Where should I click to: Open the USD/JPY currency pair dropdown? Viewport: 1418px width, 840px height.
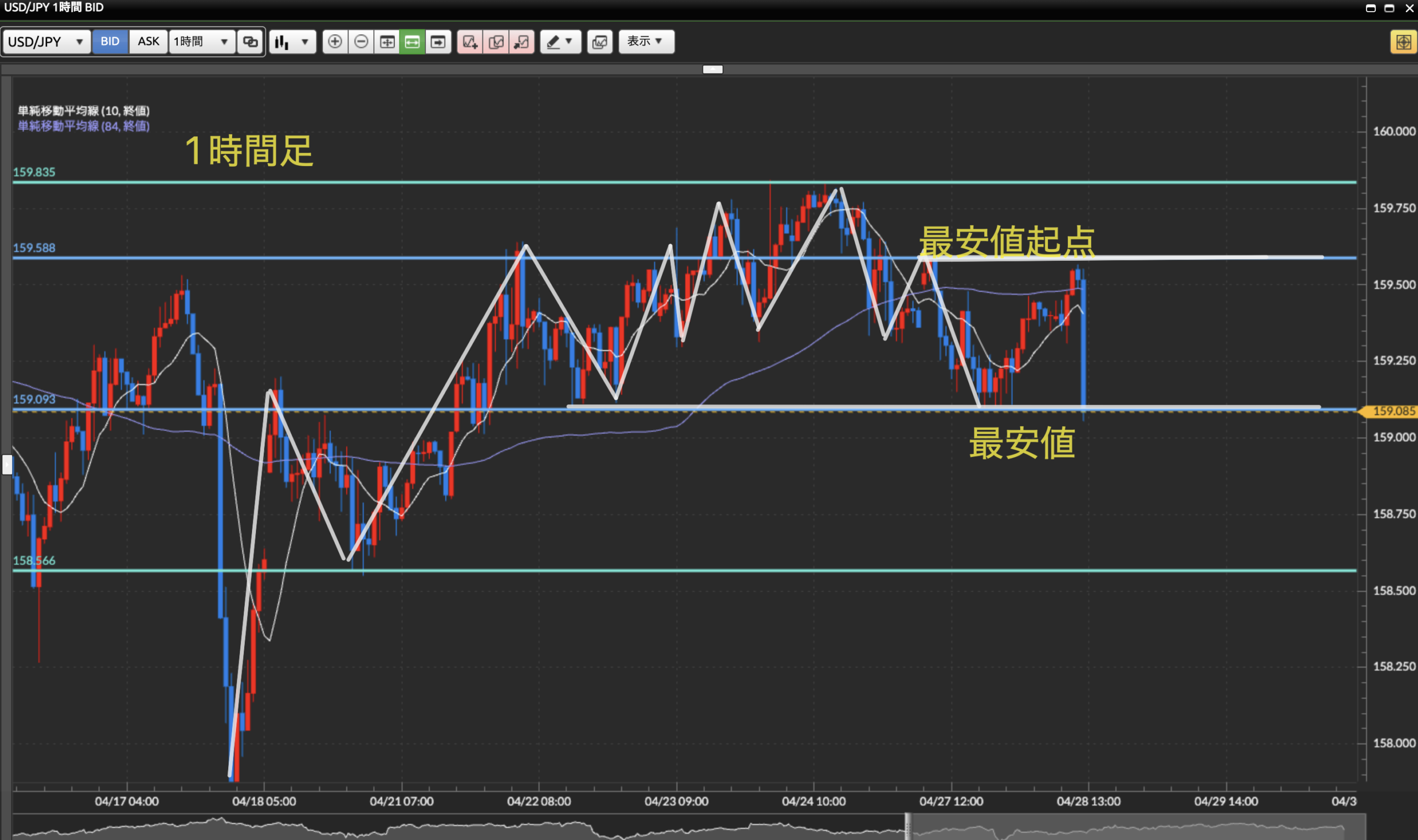(47, 42)
